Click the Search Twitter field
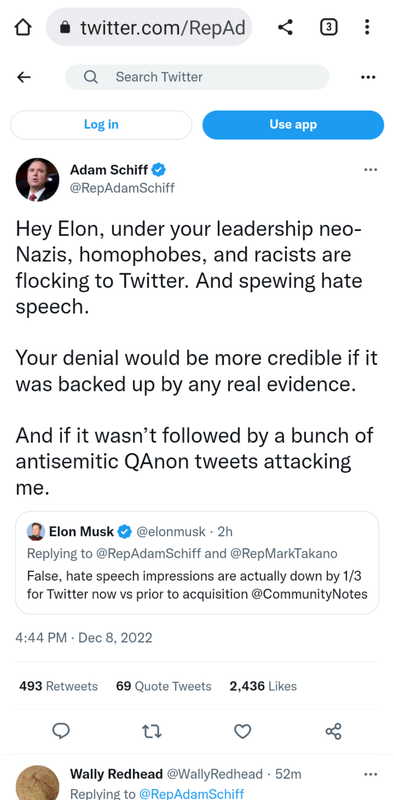The width and height of the screenshot is (394, 800). coord(197,77)
